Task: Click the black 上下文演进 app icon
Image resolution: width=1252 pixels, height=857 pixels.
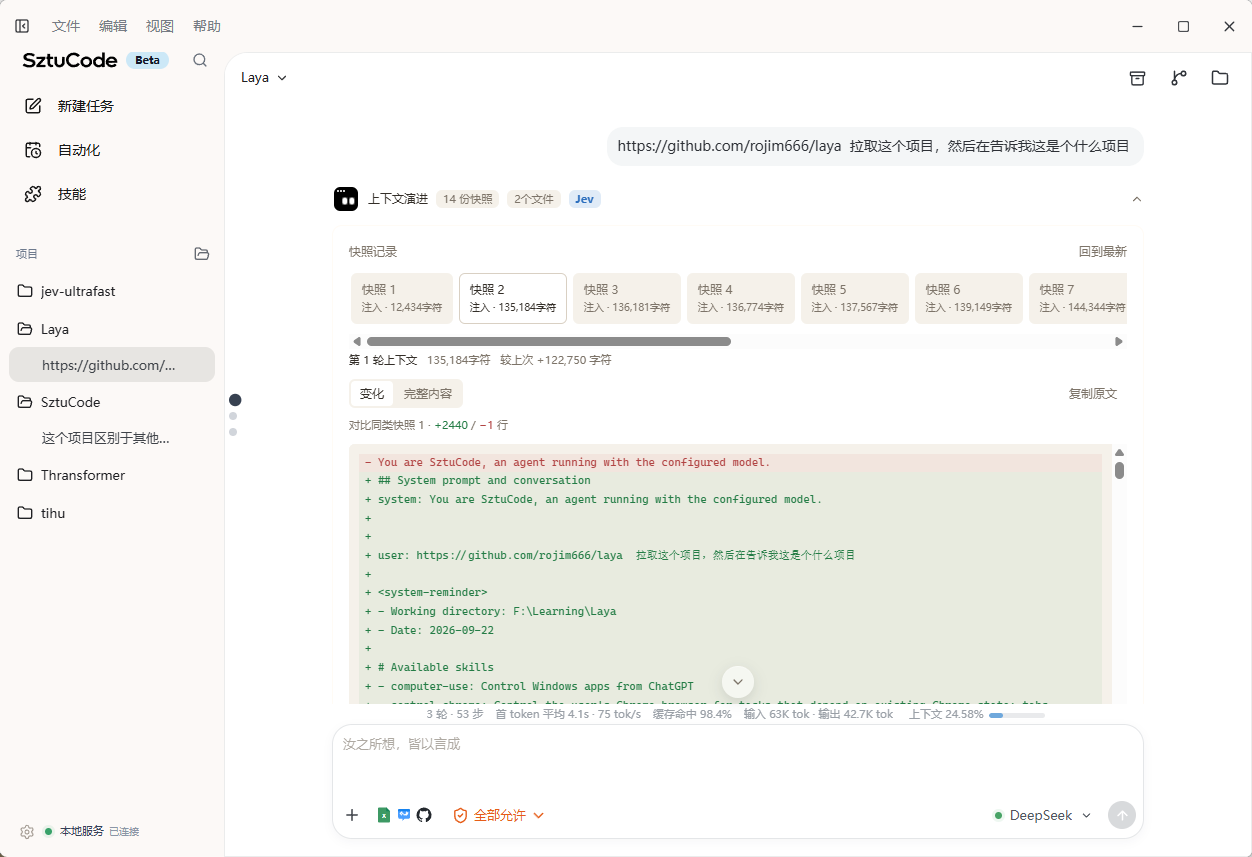Action: 346,199
